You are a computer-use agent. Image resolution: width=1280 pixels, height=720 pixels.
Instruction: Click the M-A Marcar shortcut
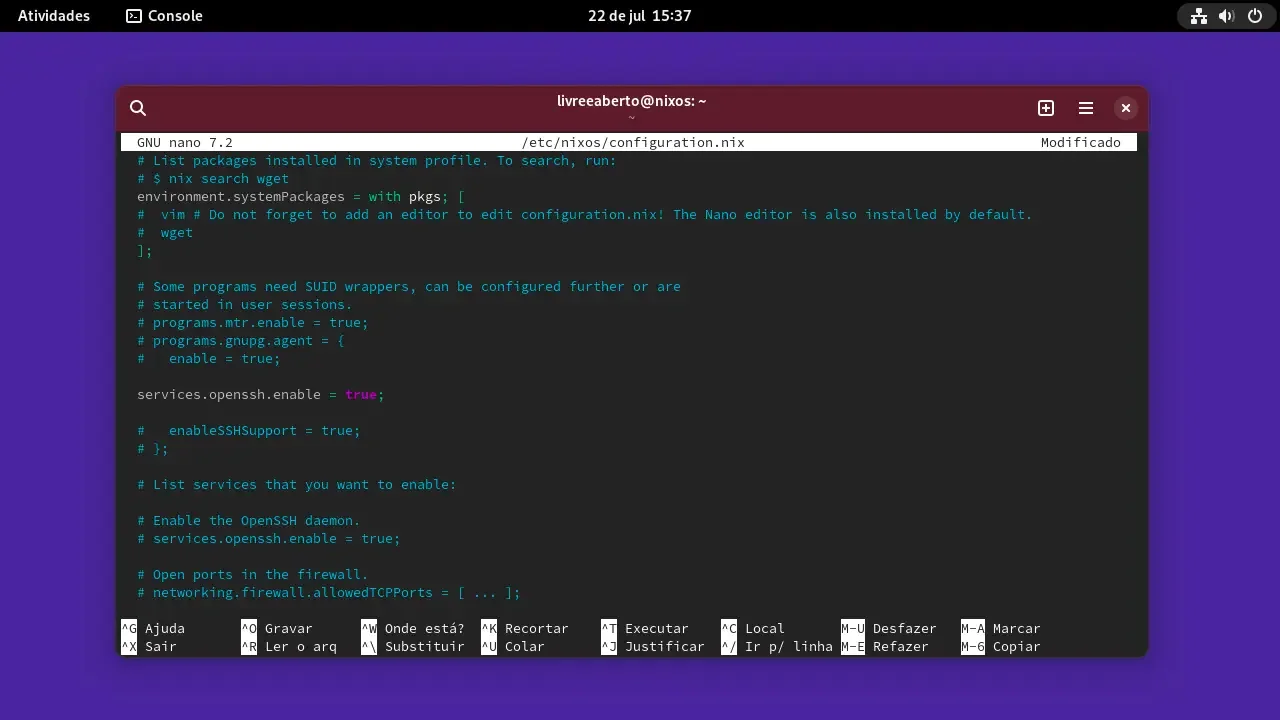1001,629
